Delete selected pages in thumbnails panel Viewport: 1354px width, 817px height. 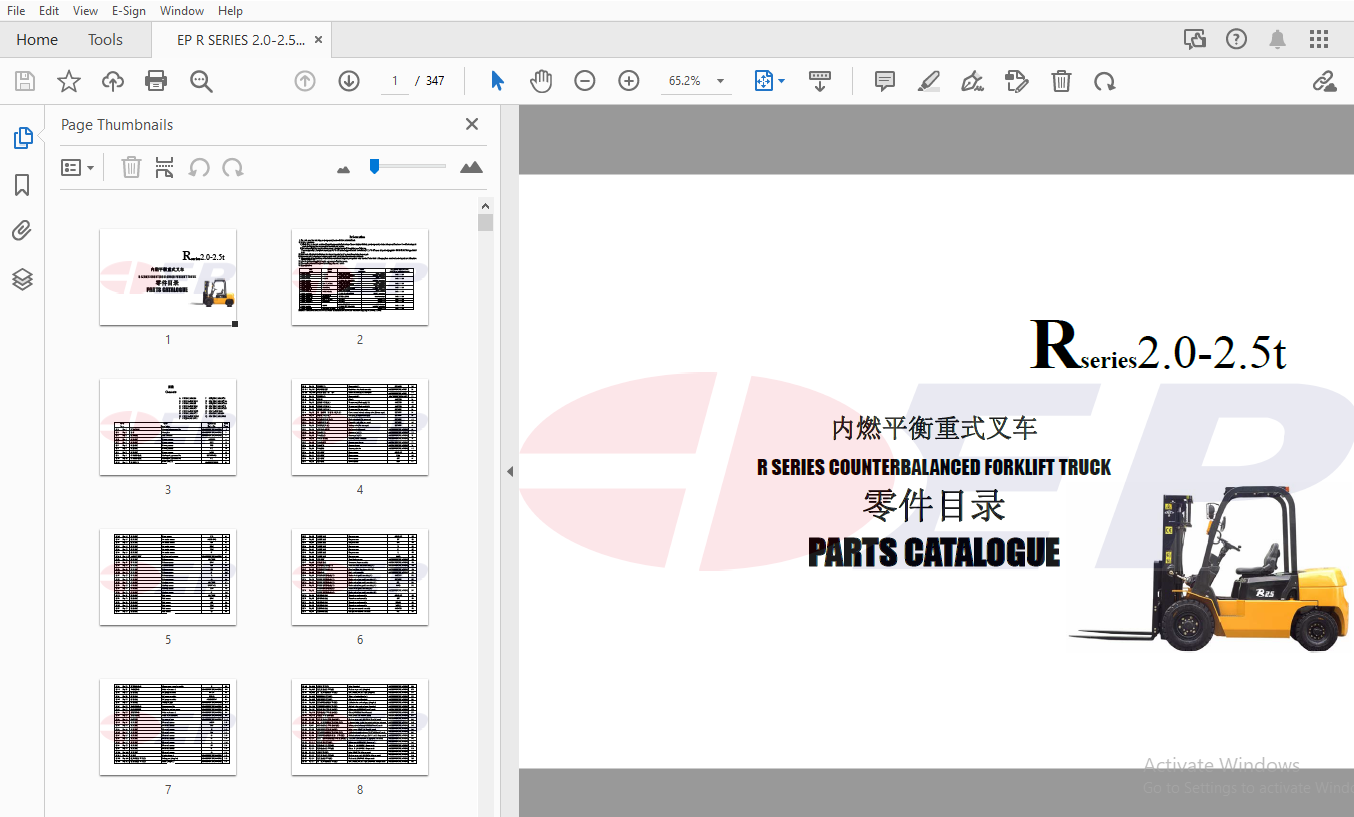[131, 167]
